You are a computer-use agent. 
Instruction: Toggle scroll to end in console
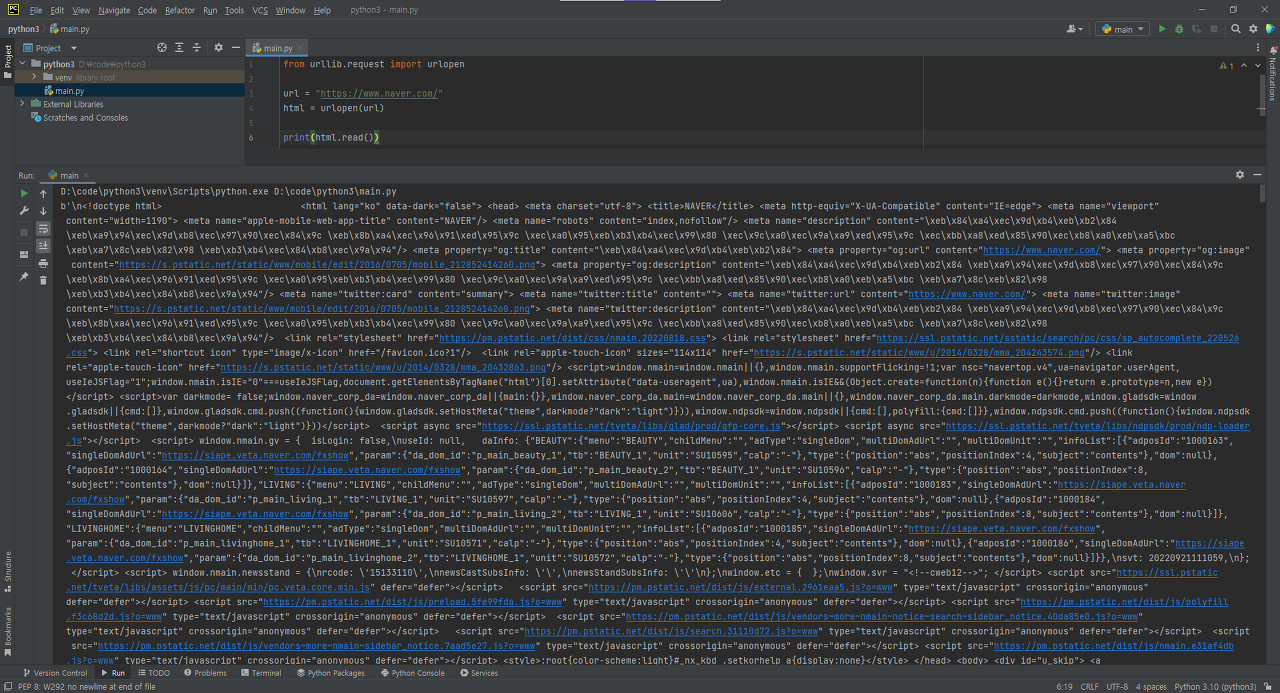point(43,246)
